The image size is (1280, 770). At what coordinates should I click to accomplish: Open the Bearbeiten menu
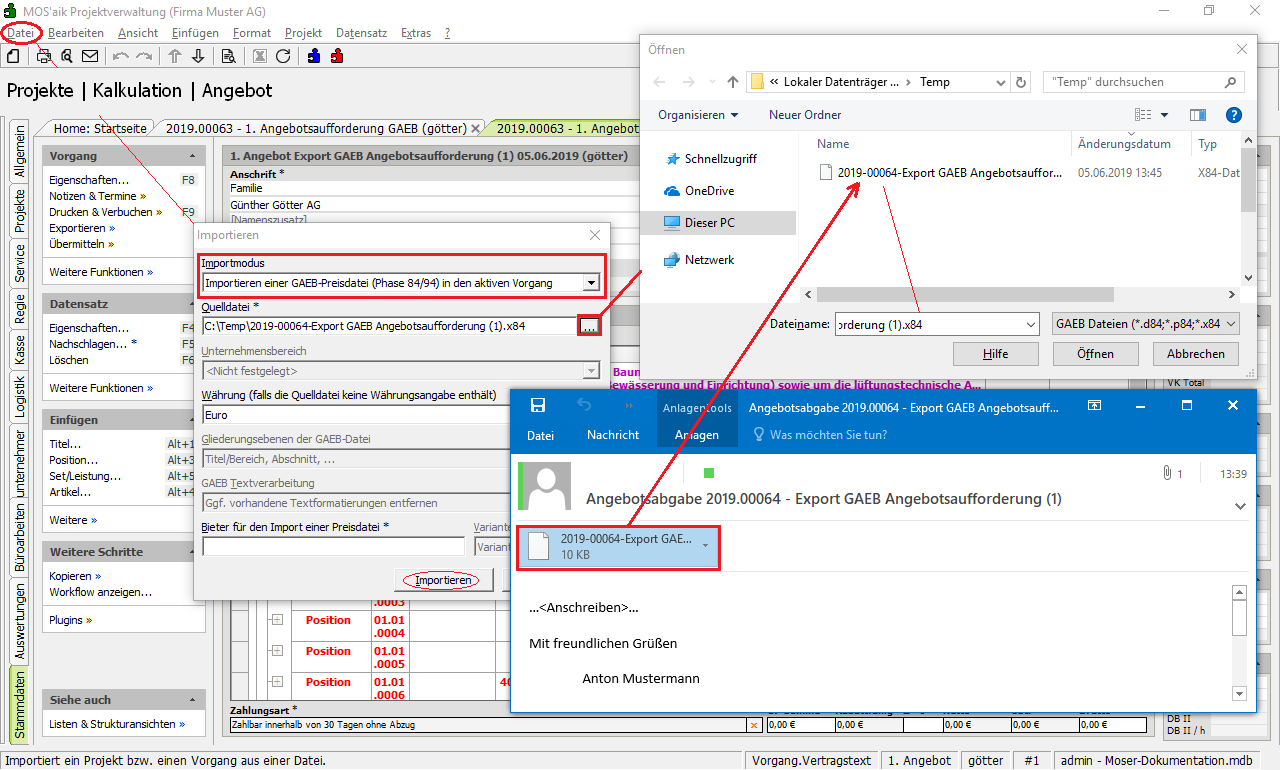pos(75,33)
